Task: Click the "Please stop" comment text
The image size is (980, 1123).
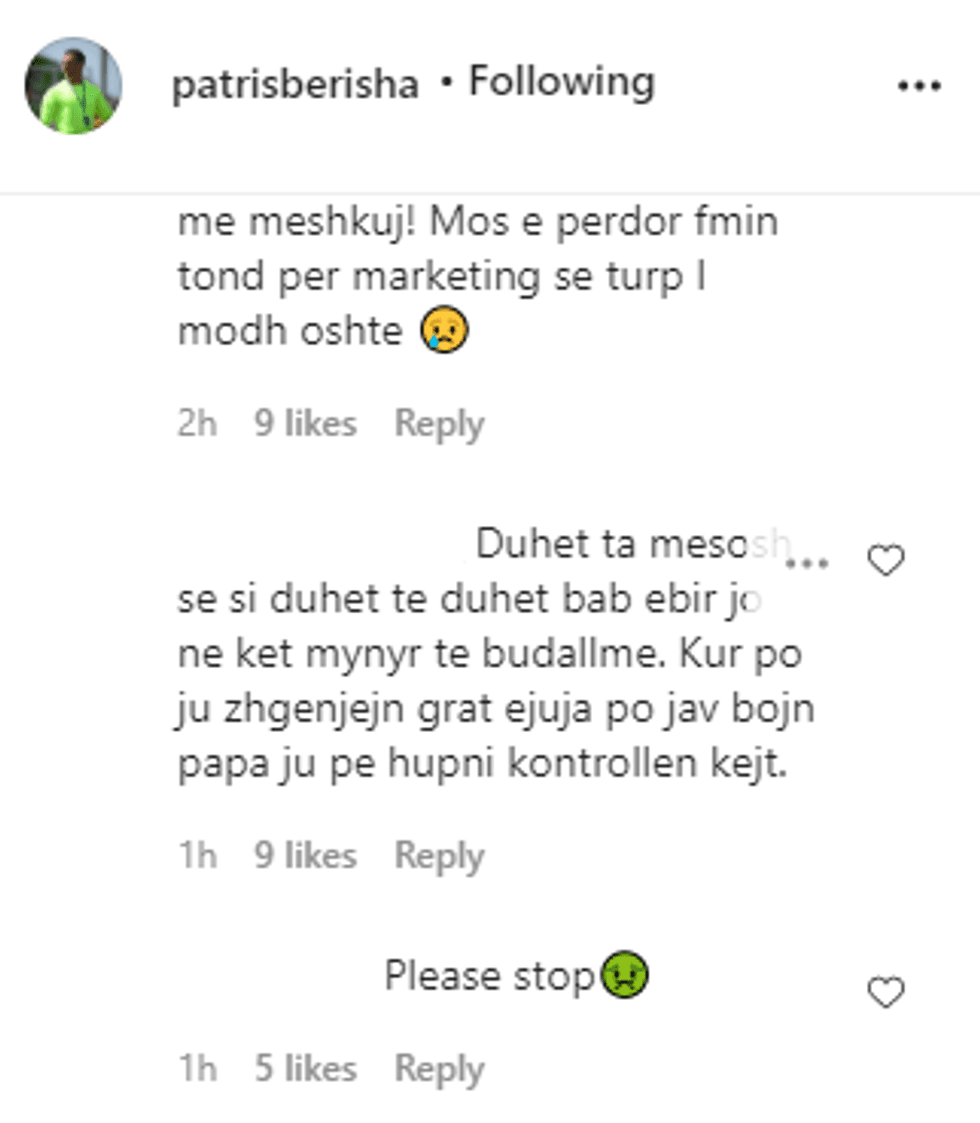Action: pos(490,976)
